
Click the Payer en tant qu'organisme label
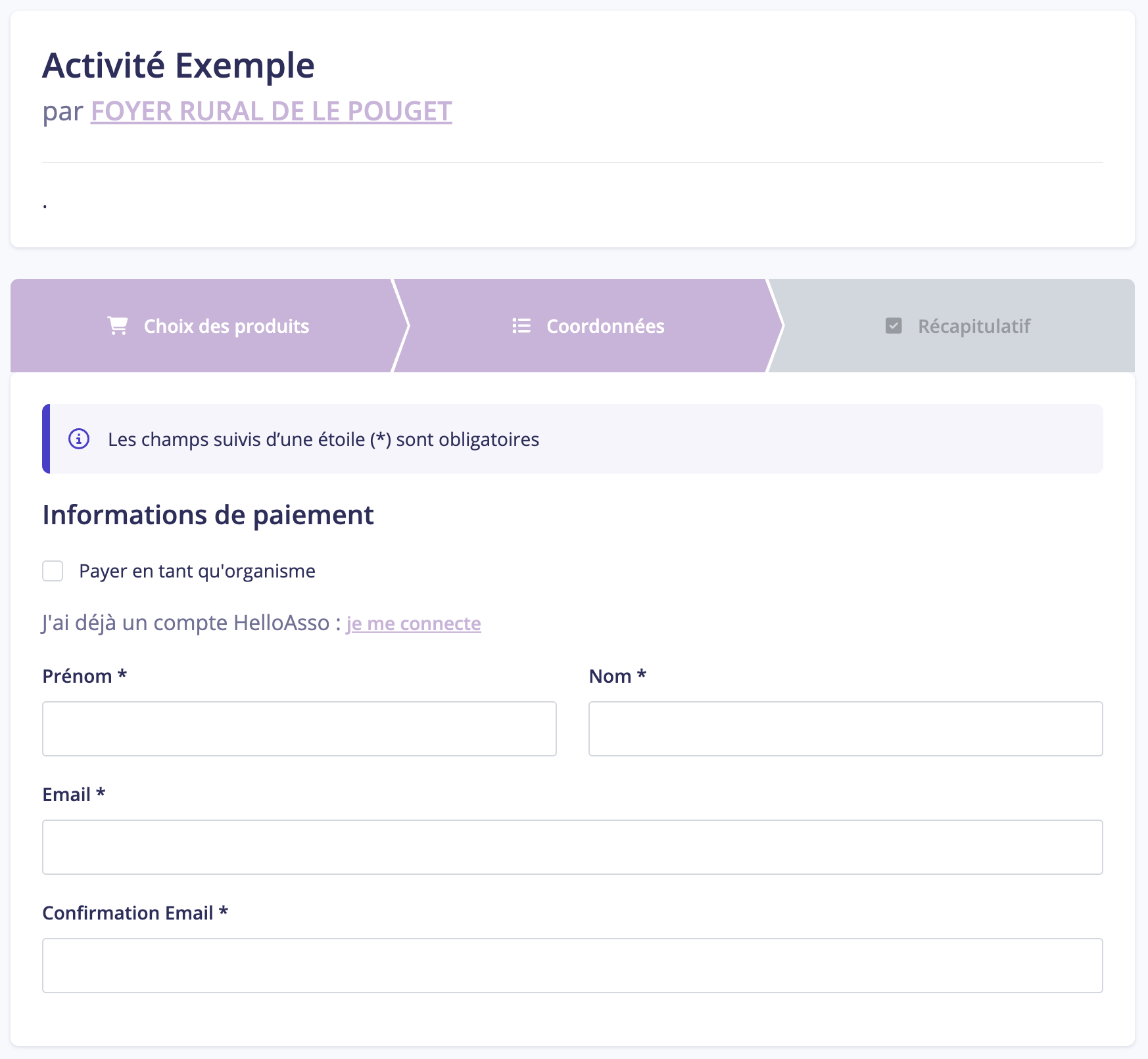tap(197, 571)
